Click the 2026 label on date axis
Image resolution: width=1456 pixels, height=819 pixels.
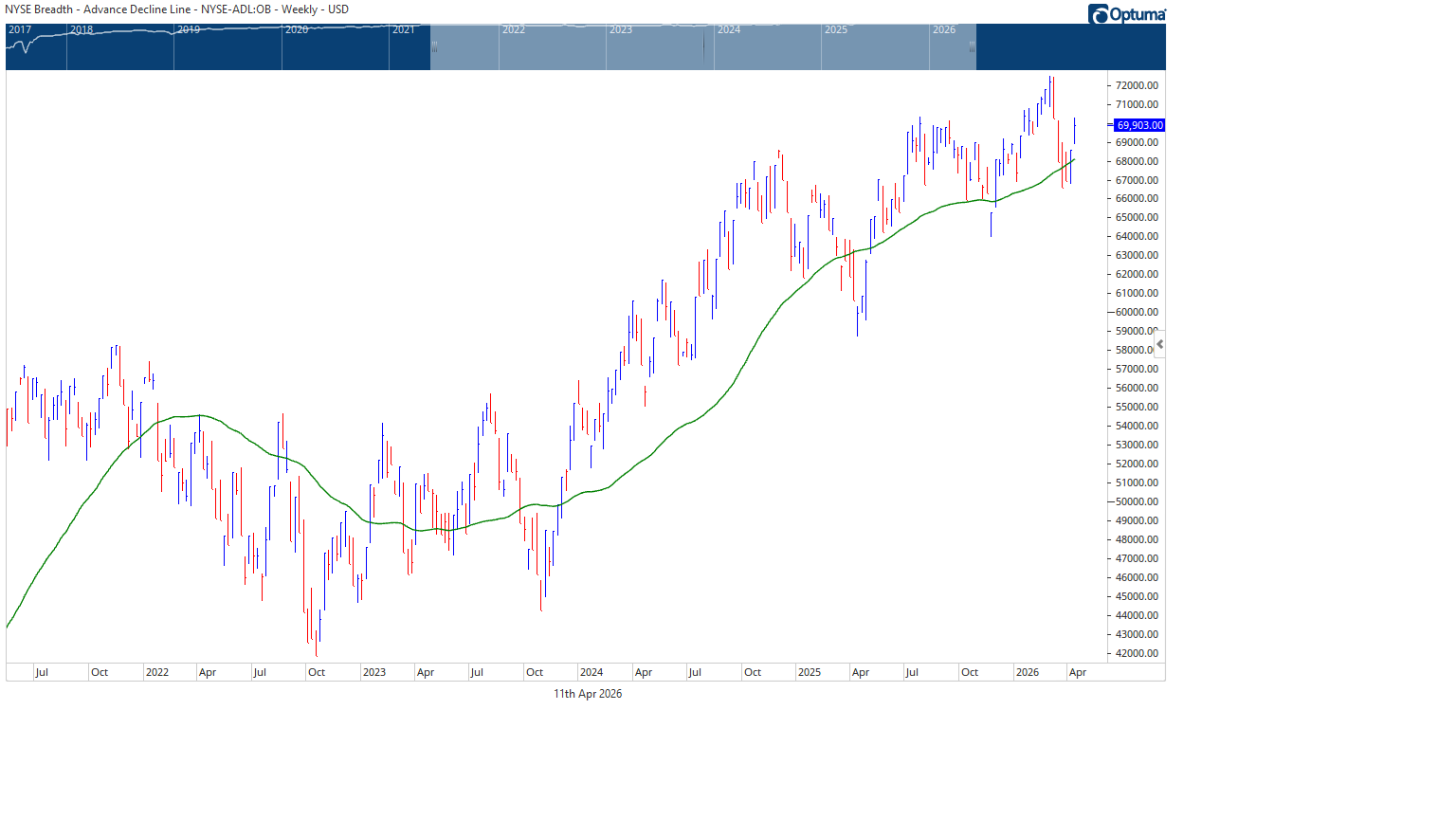(1028, 672)
